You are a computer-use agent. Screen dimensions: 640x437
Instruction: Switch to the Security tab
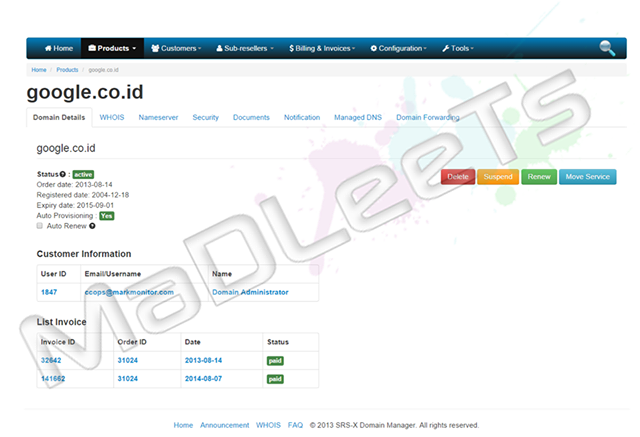206,118
